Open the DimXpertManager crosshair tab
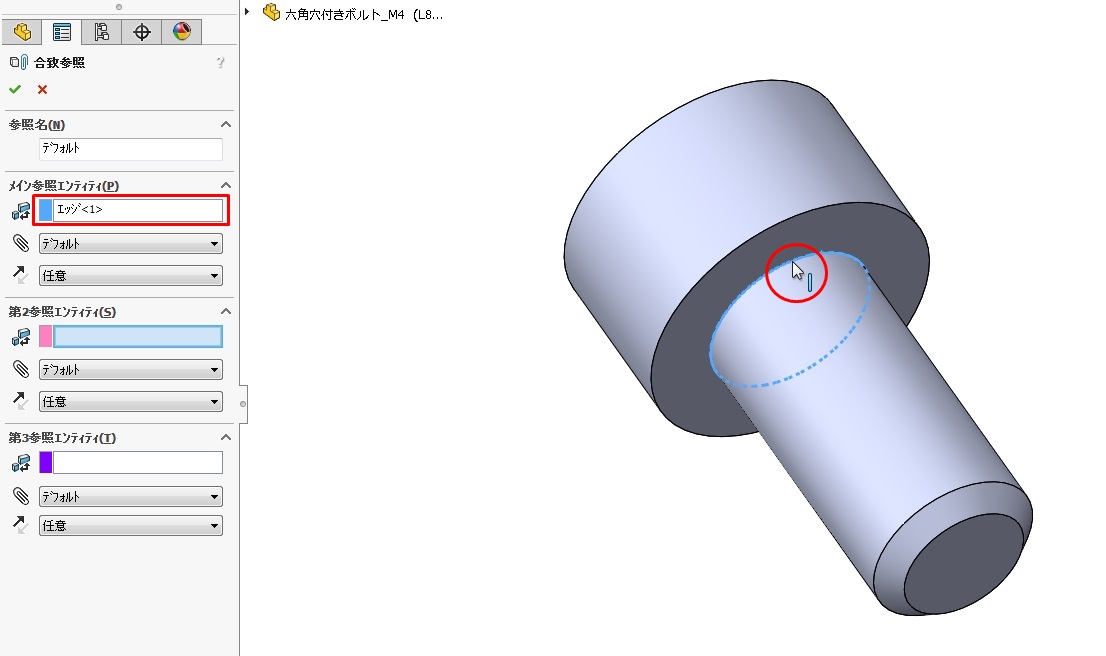Viewport: 1106px width, 656px height. point(142,32)
